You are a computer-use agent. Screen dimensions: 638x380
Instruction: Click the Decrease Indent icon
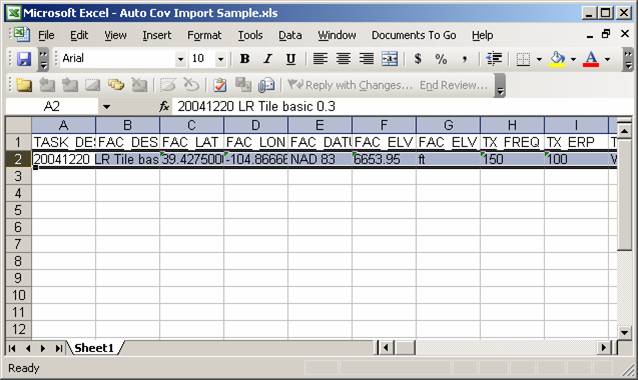click(494, 59)
